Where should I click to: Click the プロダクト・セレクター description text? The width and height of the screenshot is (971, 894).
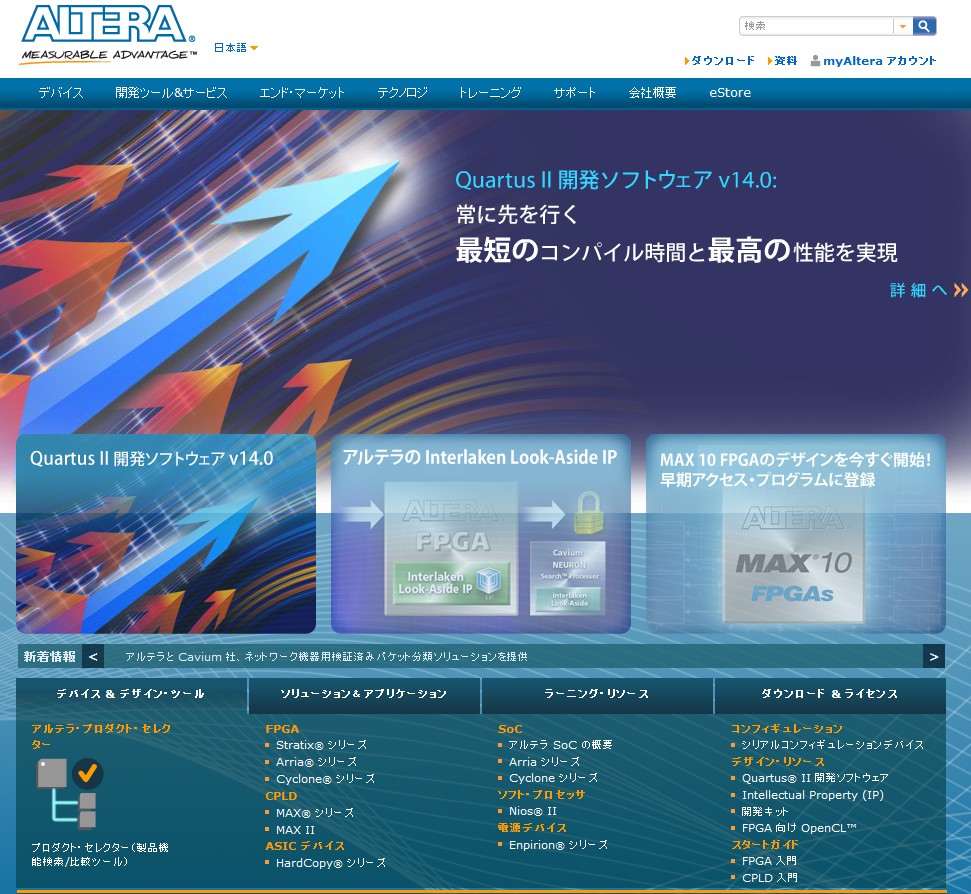point(100,854)
